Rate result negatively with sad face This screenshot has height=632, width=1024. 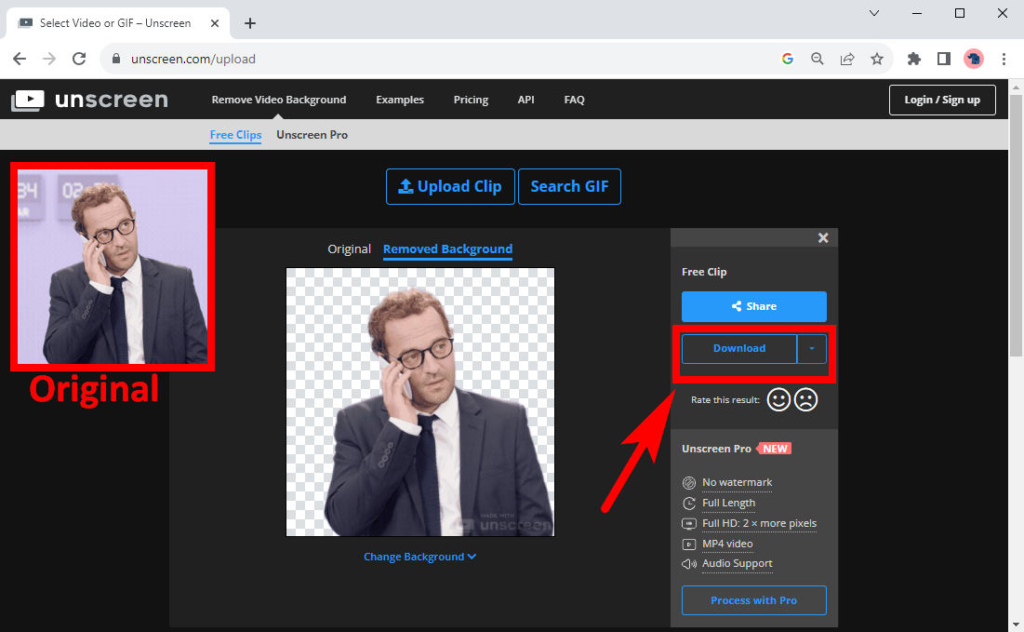click(805, 399)
